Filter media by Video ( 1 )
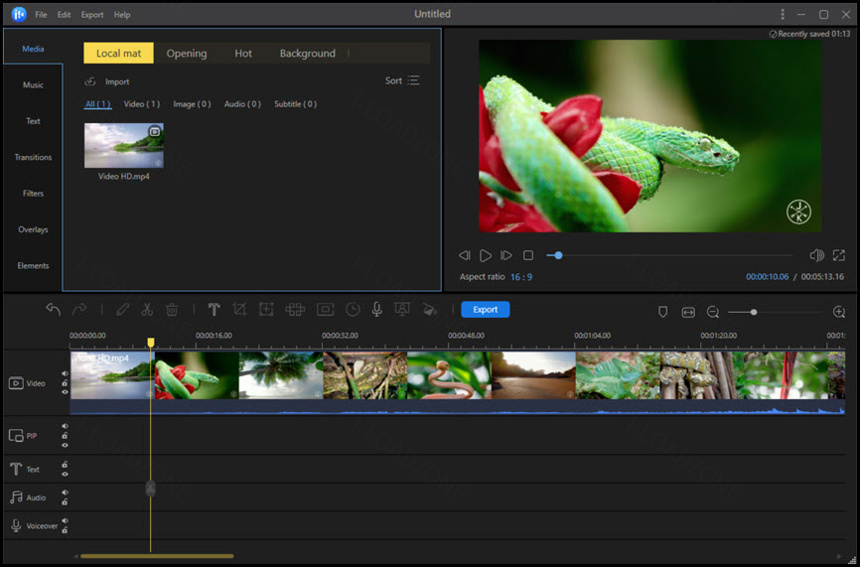 tap(142, 104)
